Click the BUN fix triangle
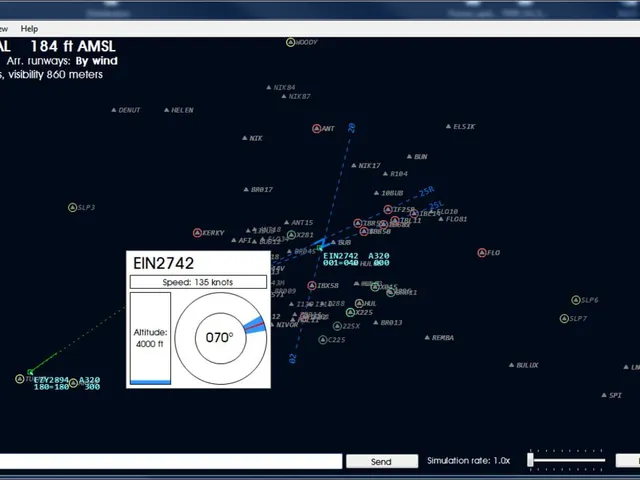Screen dimensions: 640x480 click(409, 156)
